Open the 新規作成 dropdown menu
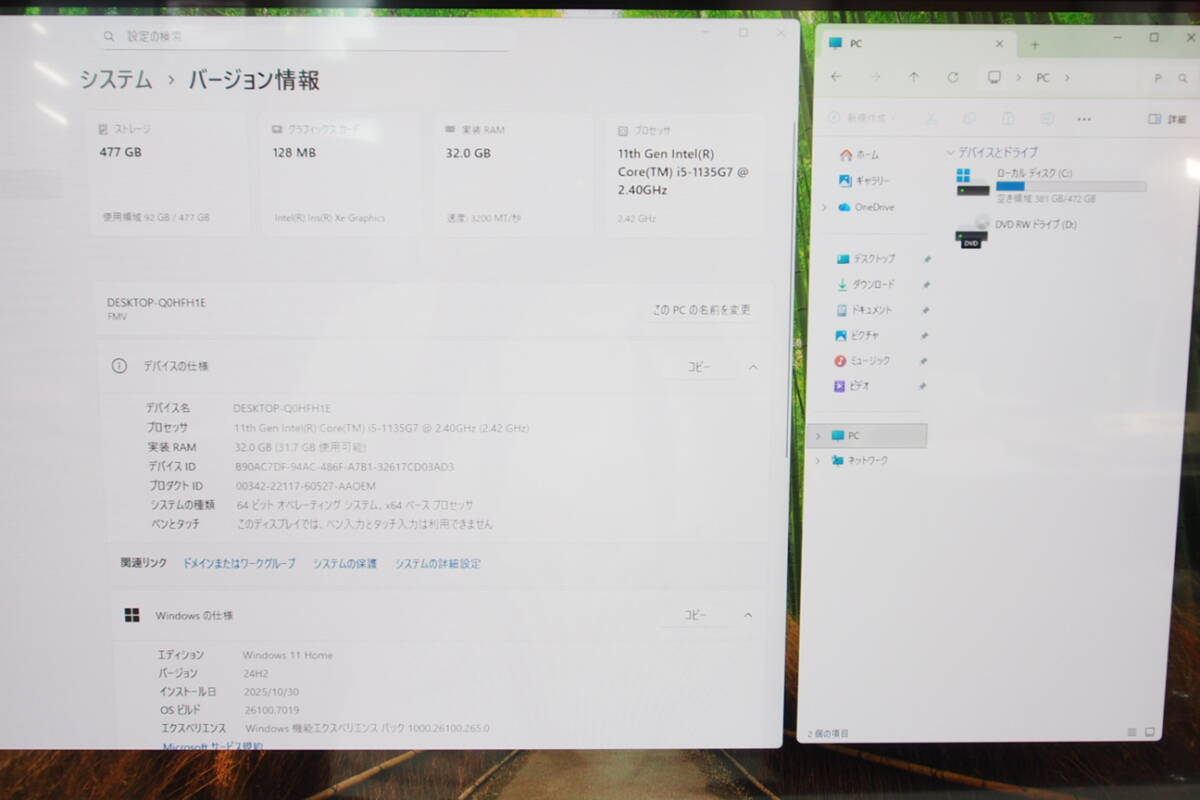The image size is (1200, 800). [x=862, y=118]
